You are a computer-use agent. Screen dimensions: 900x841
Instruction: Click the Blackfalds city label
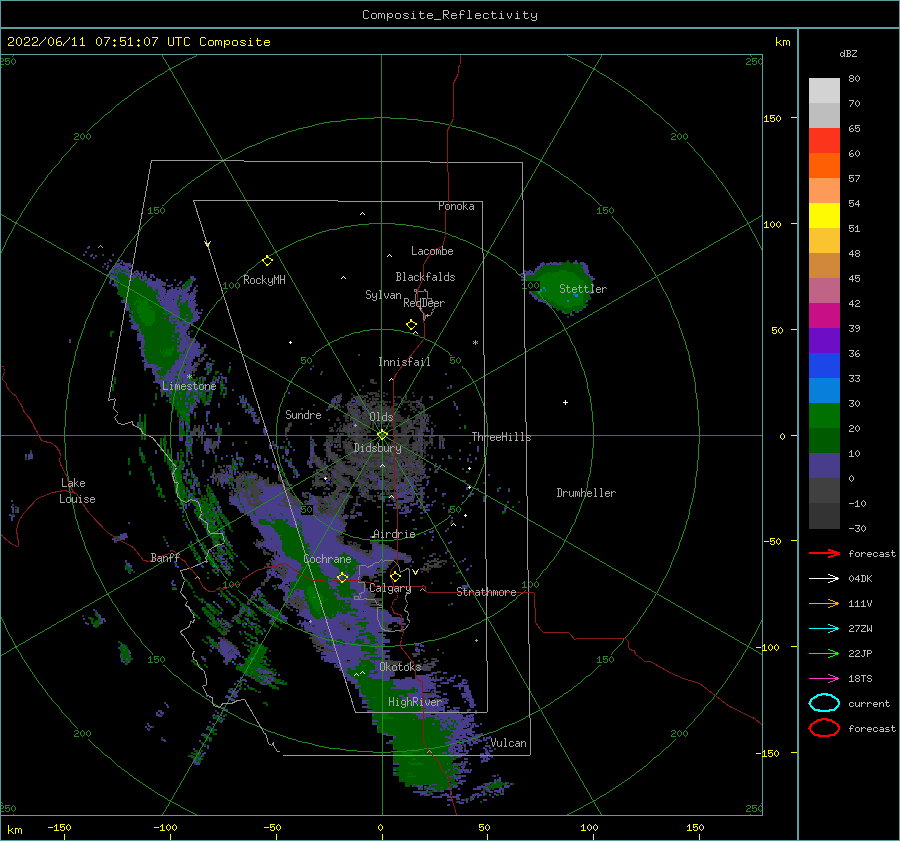425,277
